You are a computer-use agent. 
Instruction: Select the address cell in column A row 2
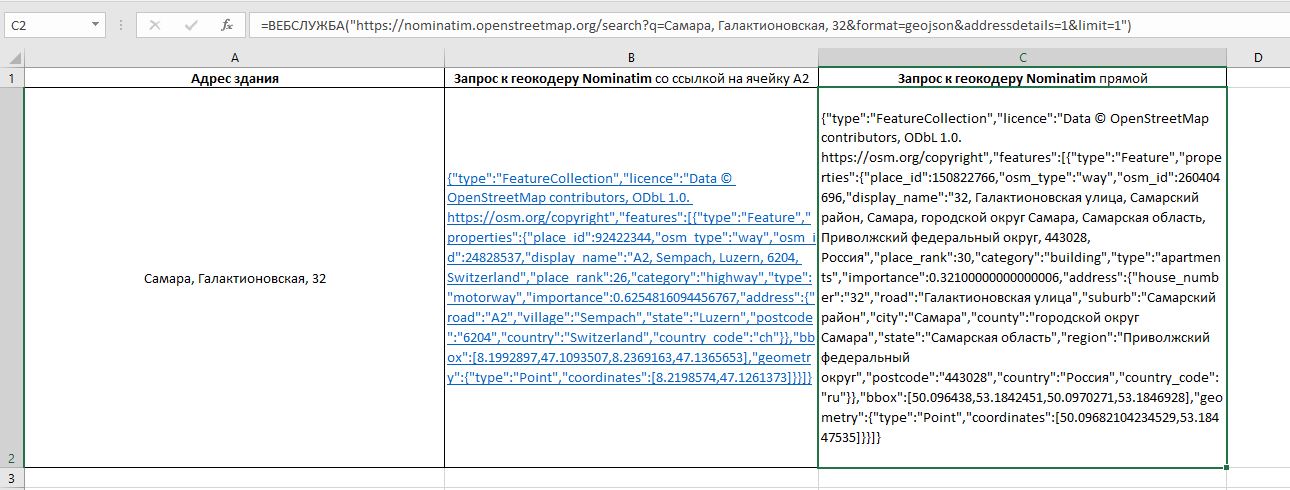234,278
